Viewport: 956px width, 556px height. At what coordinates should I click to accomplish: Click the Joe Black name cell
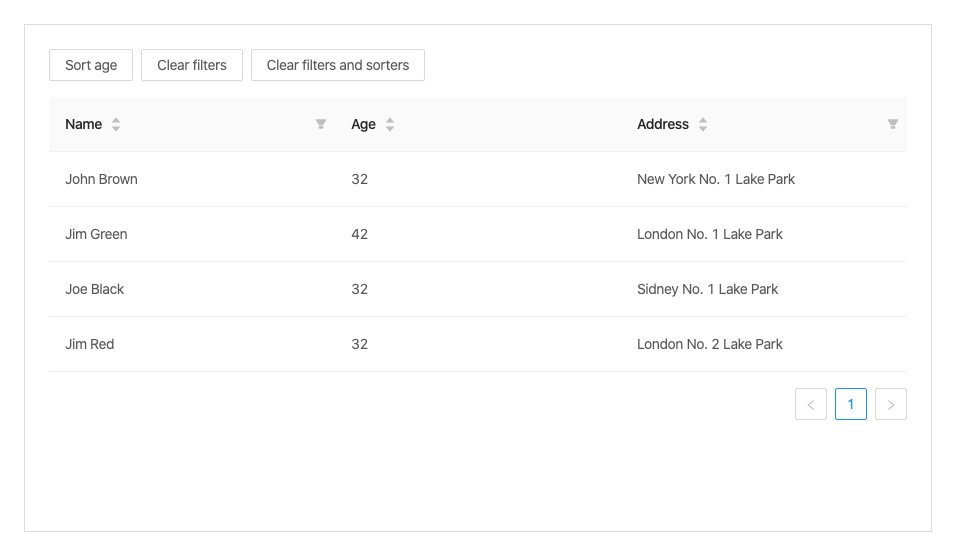tap(95, 290)
